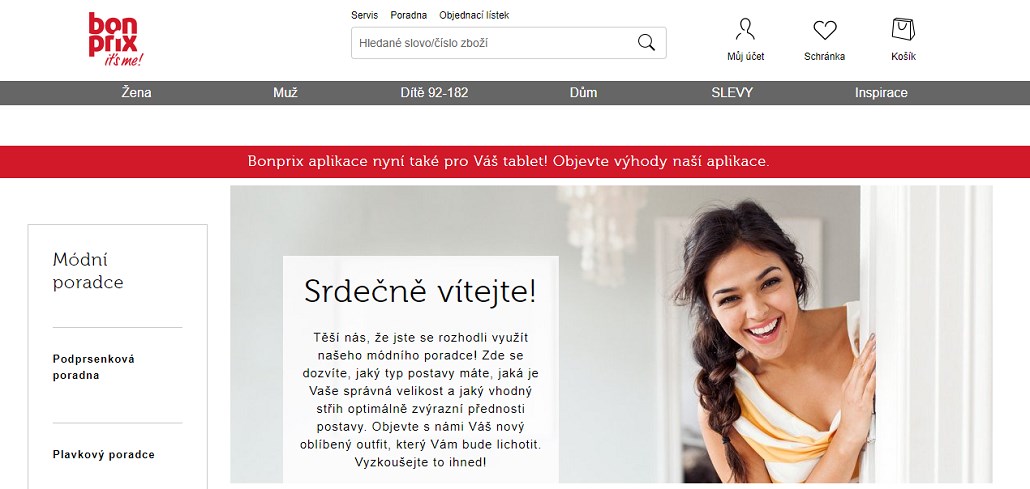Select the Inspirace menu category
Viewport: 1030px width, 489px height.
pos(881,93)
